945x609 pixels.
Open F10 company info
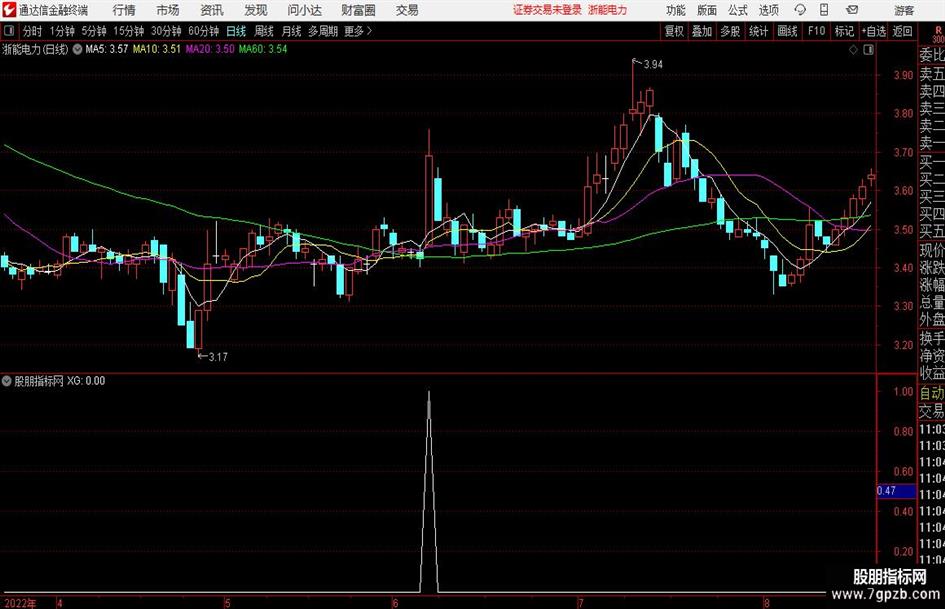tap(817, 31)
